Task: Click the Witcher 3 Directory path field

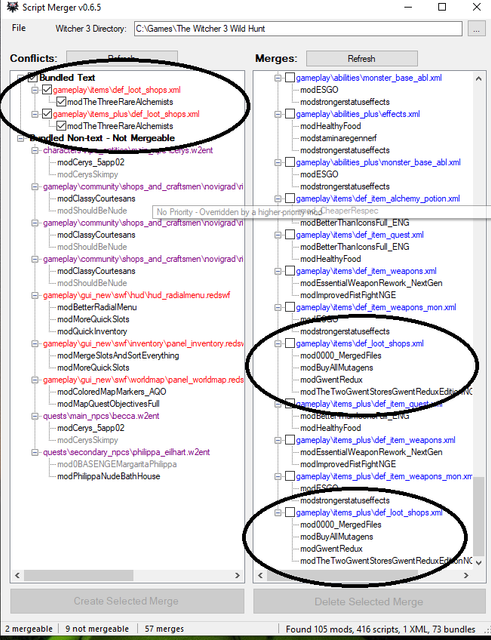Action: (298, 29)
